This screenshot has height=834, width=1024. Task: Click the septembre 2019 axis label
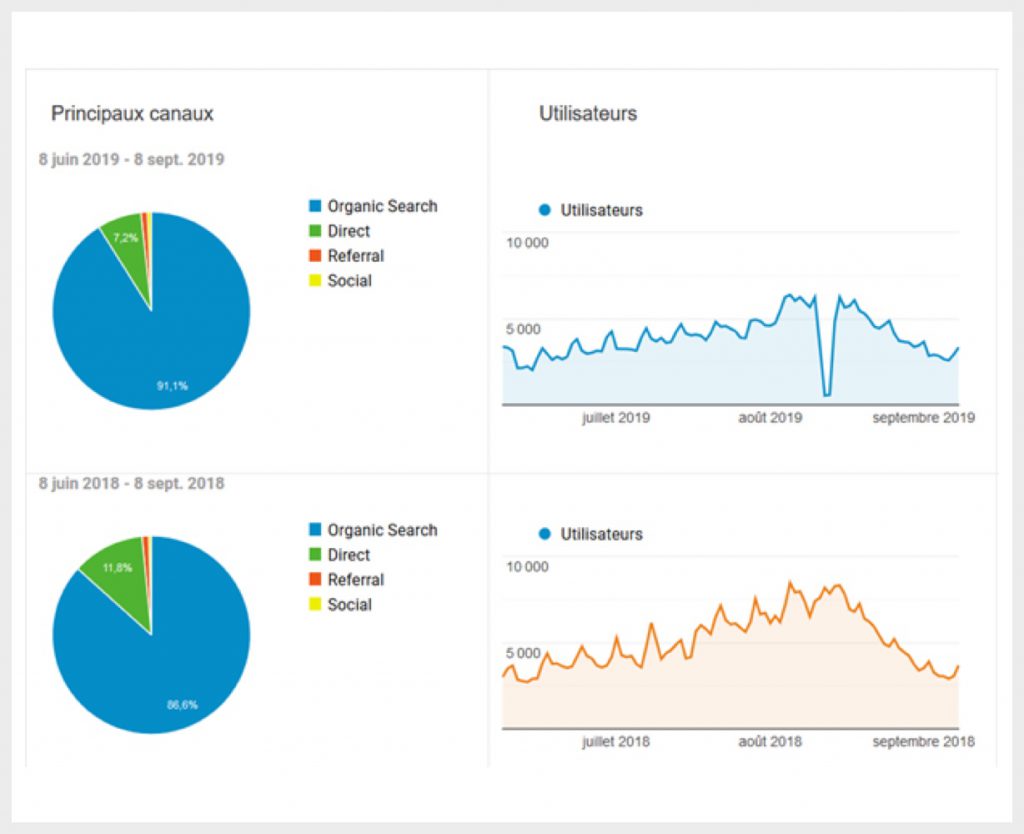(923, 418)
